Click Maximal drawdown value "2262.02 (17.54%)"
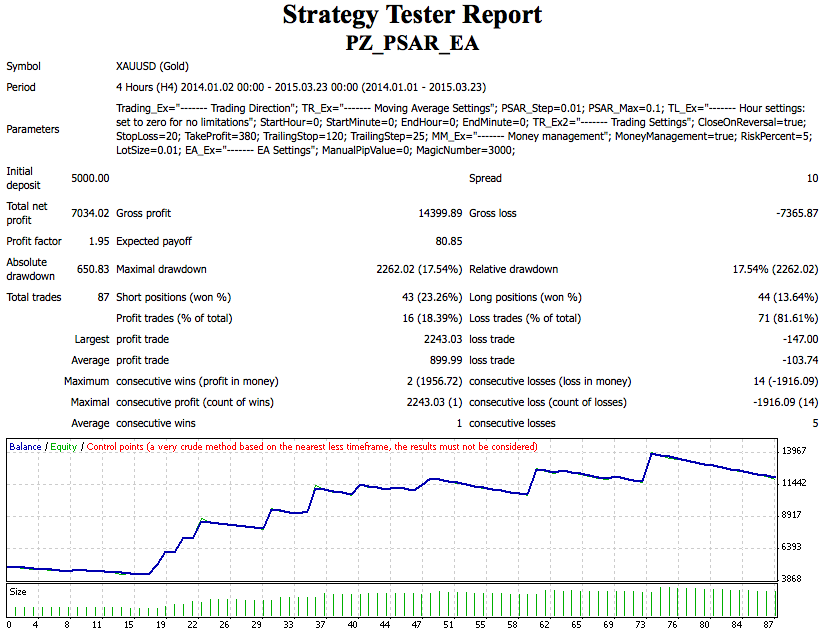The width and height of the screenshot is (828, 636). (419, 269)
